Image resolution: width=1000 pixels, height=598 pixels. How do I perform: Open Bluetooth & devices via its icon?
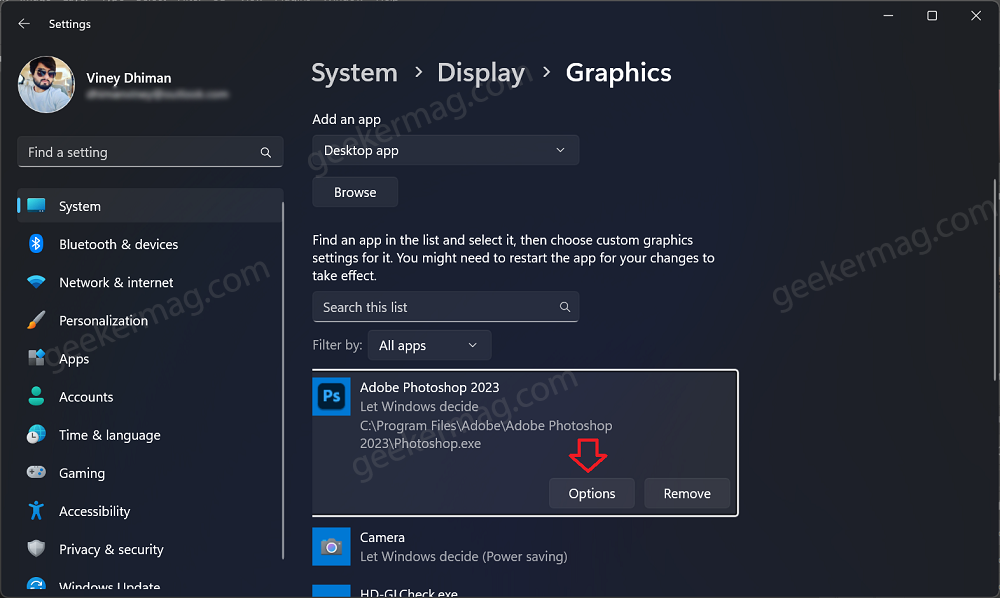[36, 244]
